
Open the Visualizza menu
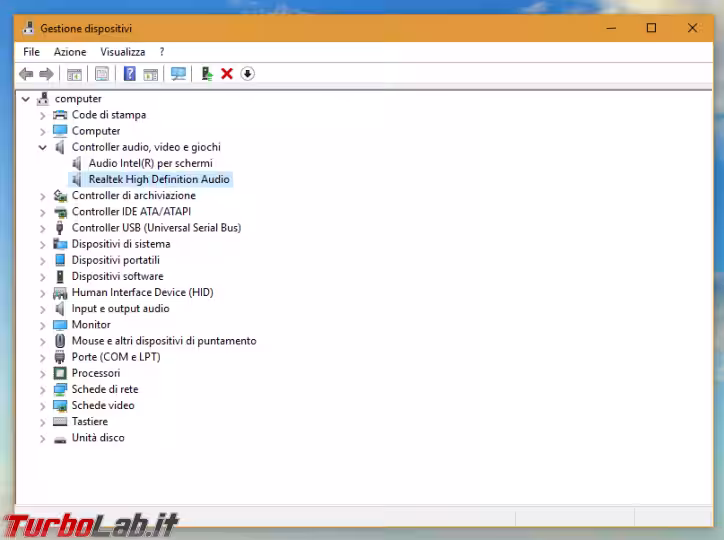(x=123, y=52)
